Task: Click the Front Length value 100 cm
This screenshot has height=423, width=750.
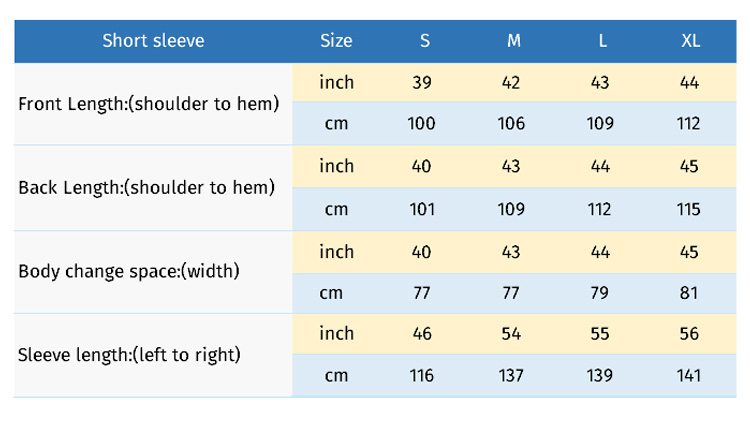Action: (x=422, y=125)
